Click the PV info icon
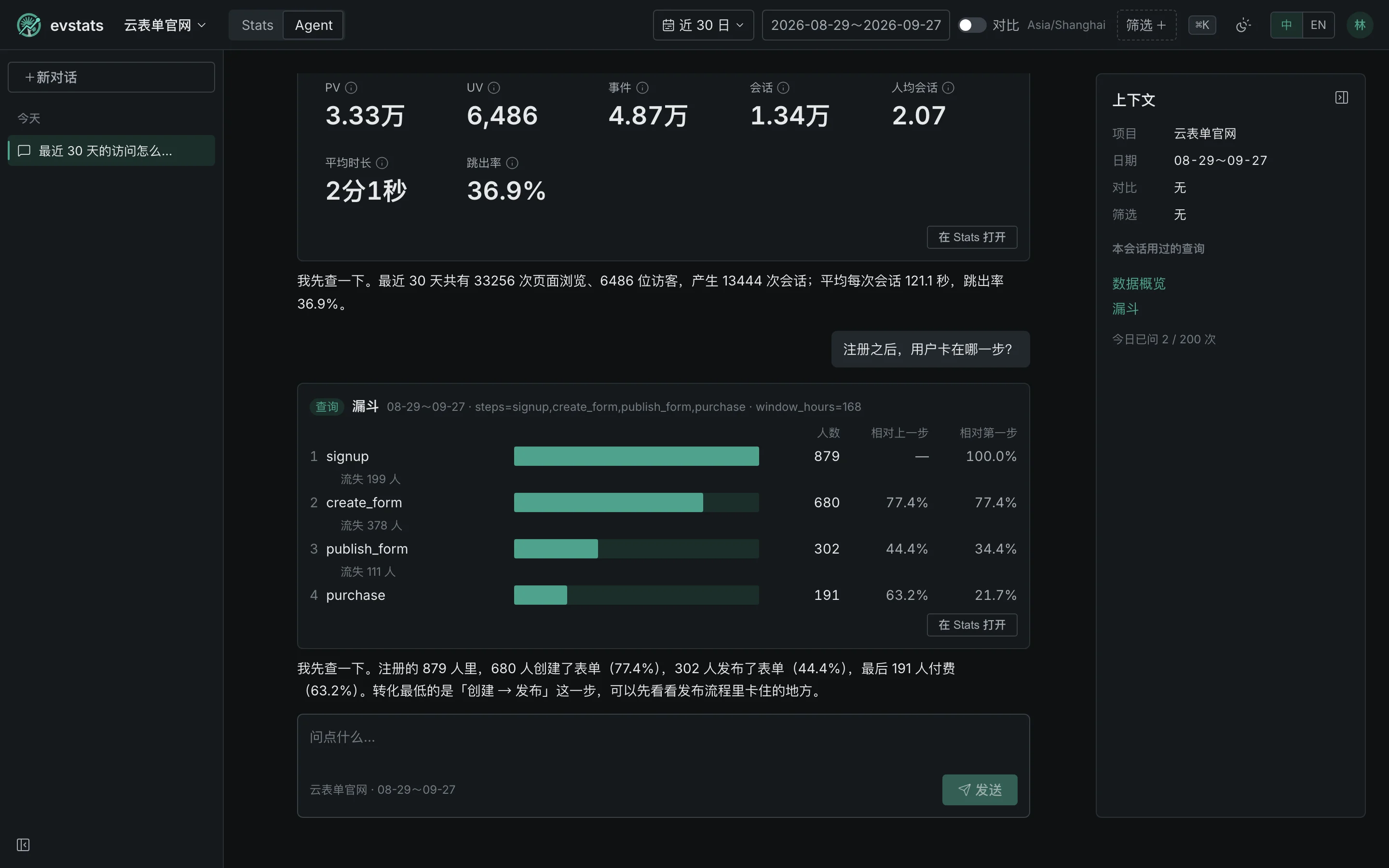Screen dimensions: 1389x868 click(x=351, y=88)
